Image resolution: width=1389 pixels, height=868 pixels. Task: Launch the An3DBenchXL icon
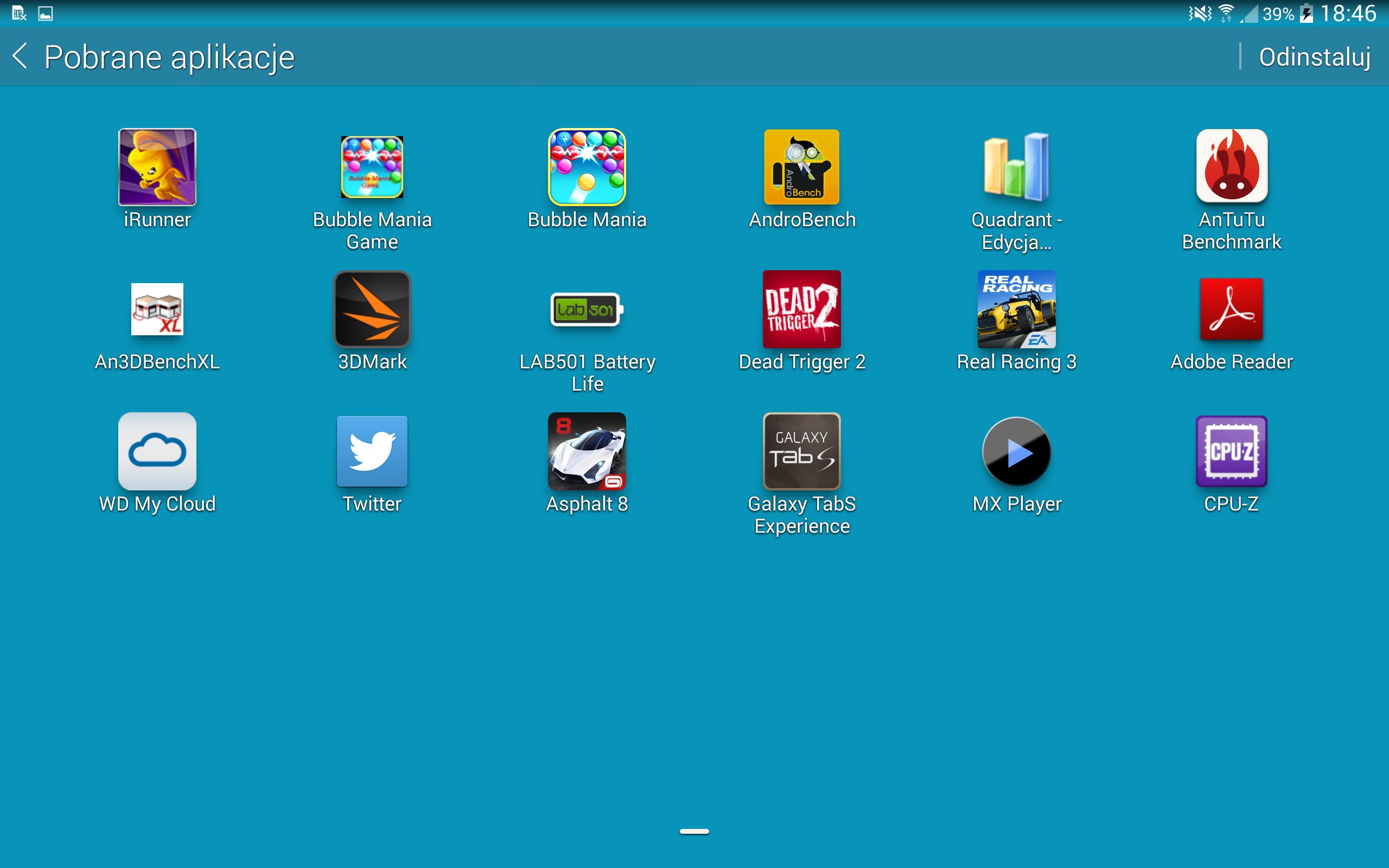click(x=157, y=309)
